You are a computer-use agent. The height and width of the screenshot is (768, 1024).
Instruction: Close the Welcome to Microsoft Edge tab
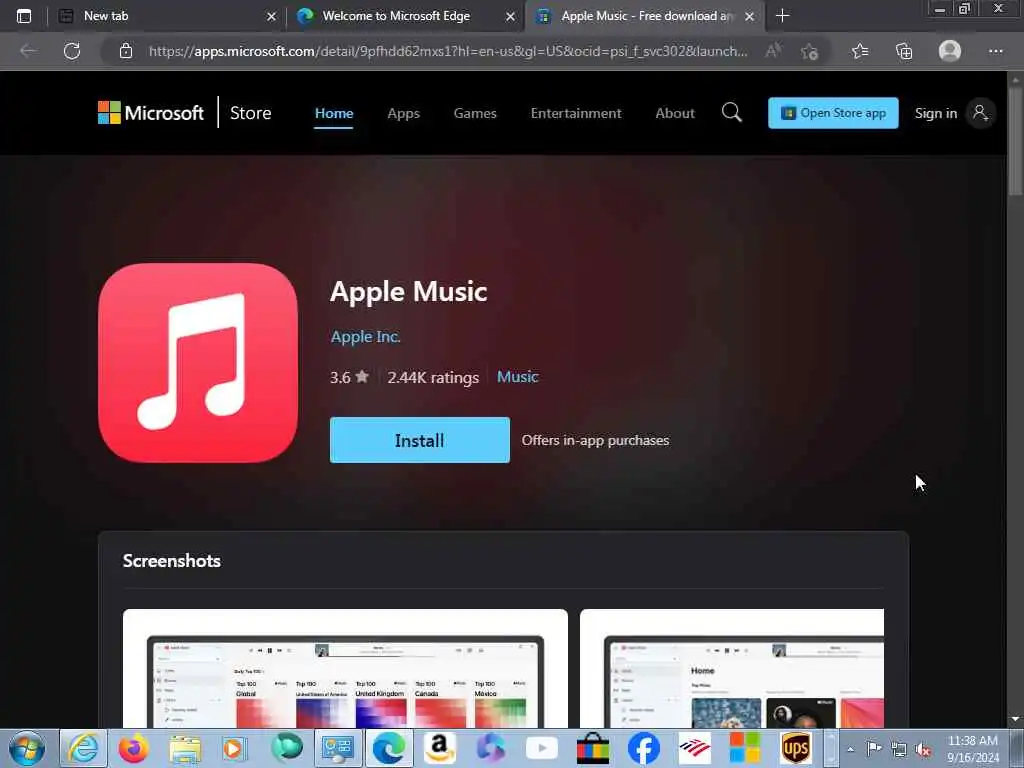pyautogui.click(x=510, y=16)
